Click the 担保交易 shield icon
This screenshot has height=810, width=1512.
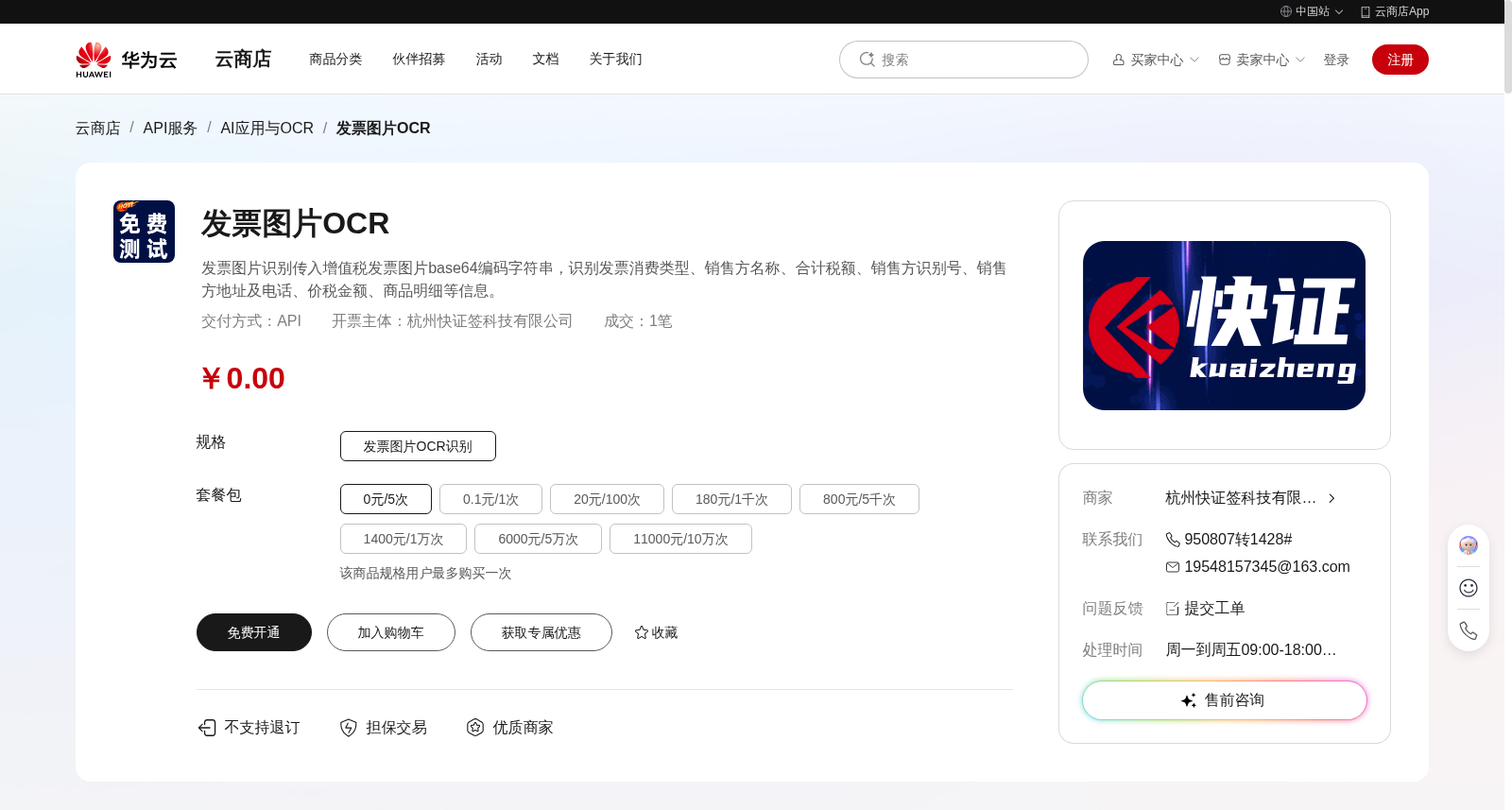(349, 727)
